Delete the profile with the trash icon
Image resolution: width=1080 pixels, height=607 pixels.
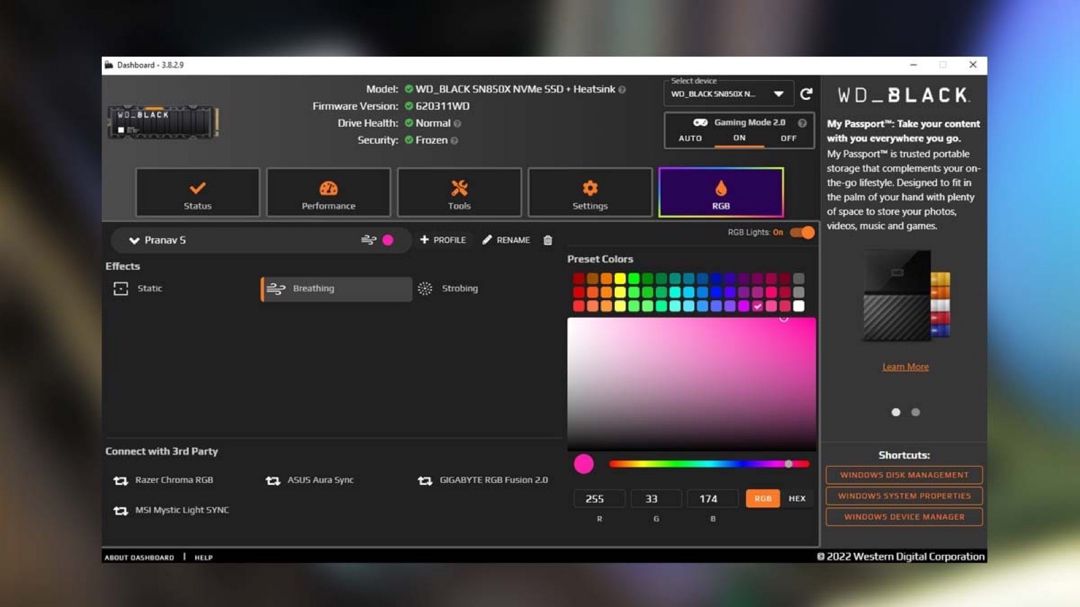[x=548, y=240]
